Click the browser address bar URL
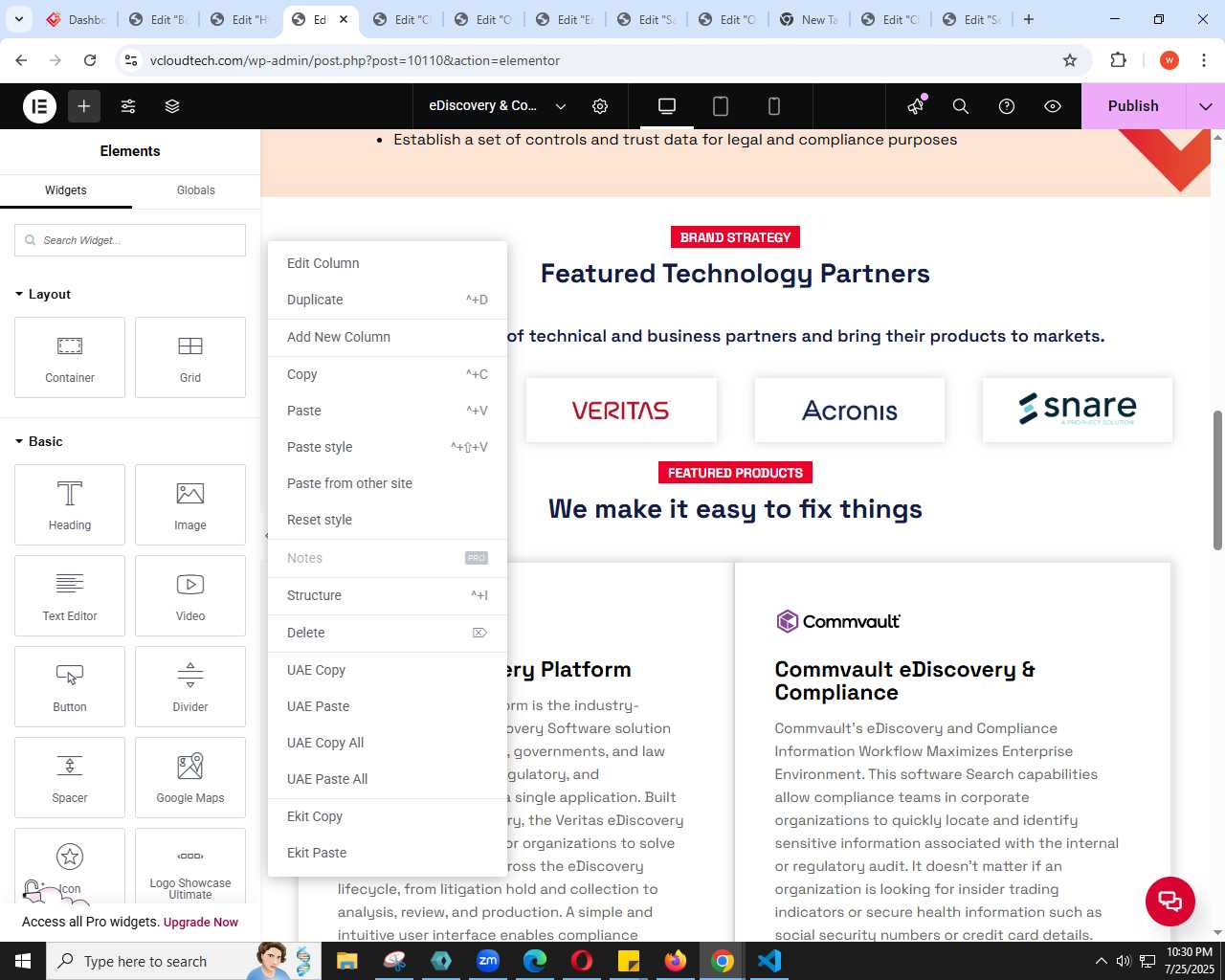Screen dimensions: 1225x980 coord(355,60)
